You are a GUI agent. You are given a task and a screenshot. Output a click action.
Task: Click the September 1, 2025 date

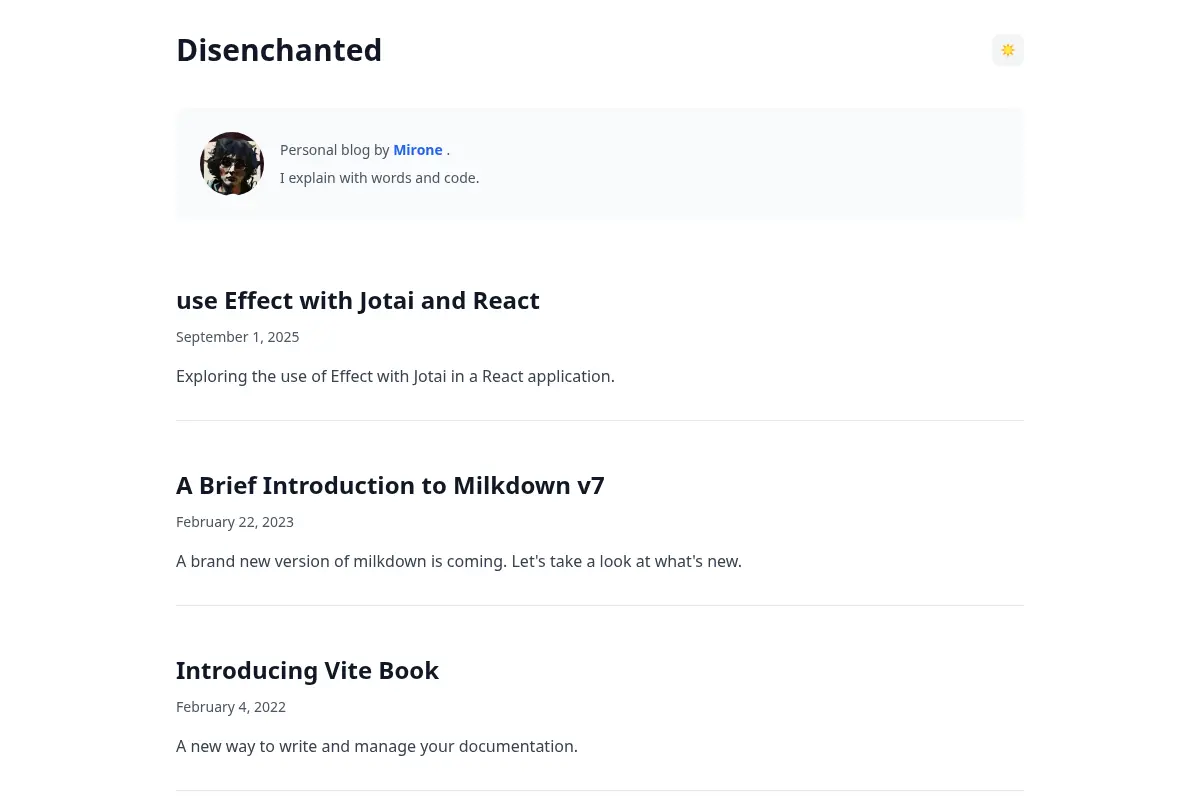tap(237, 337)
